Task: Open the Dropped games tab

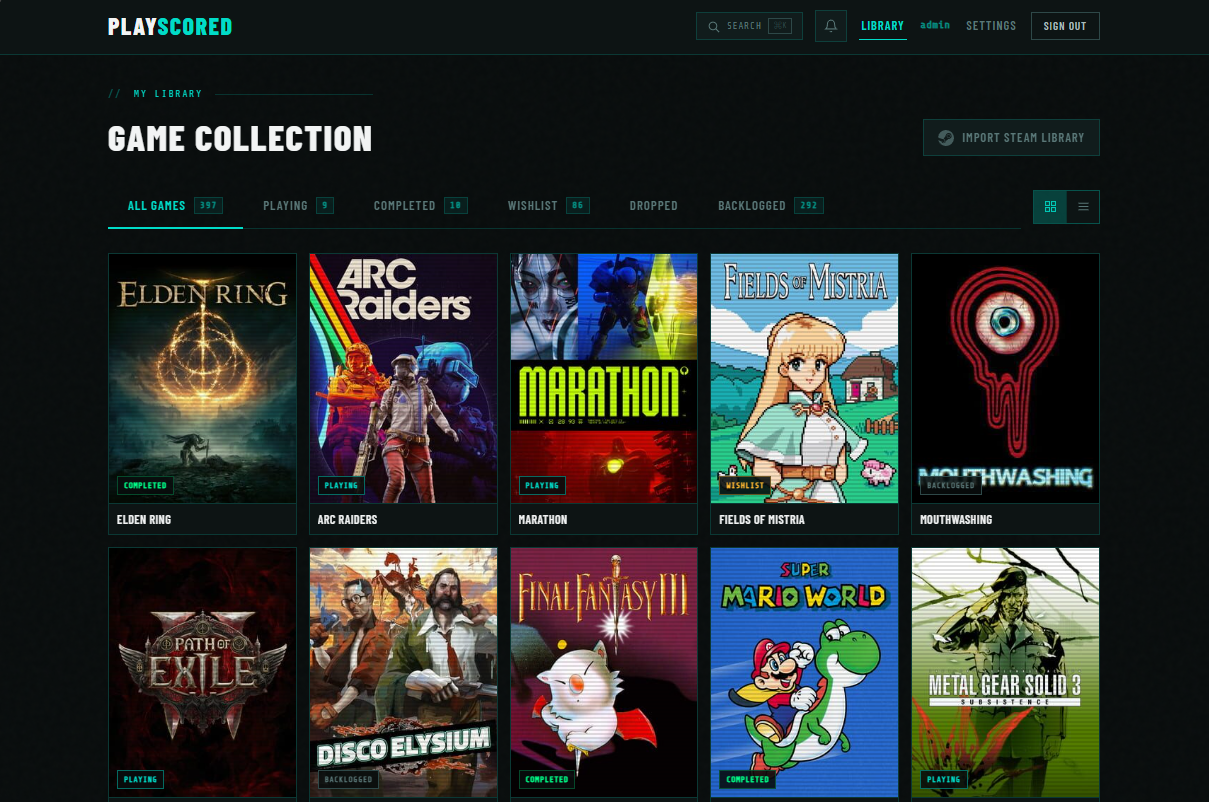Action: 653,206
